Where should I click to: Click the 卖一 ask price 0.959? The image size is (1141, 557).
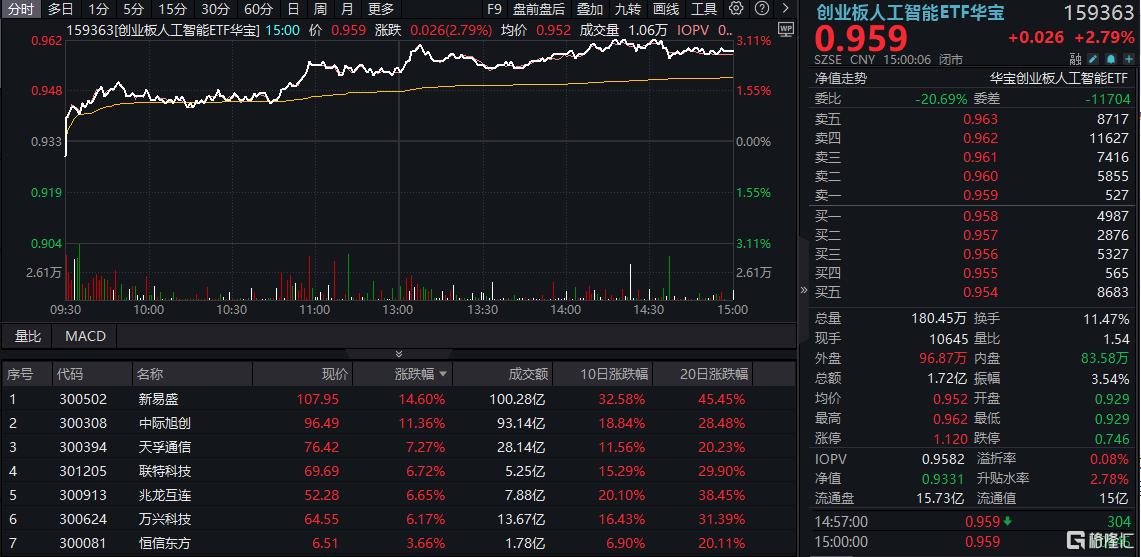tap(980, 195)
